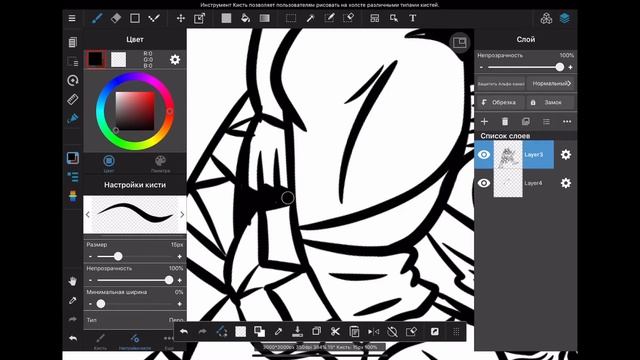Delete layer with trash icon

[x=505, y=122]
